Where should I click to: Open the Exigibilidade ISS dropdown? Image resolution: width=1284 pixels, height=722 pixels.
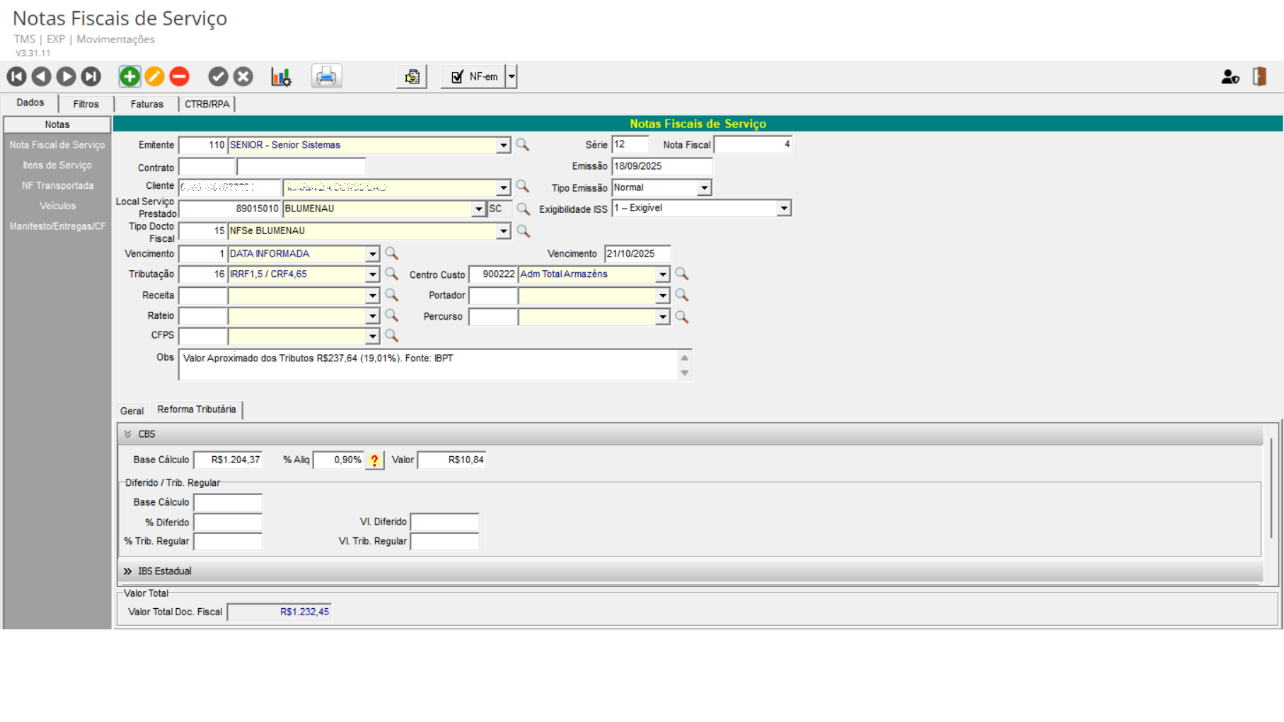(x=784, y=208)
